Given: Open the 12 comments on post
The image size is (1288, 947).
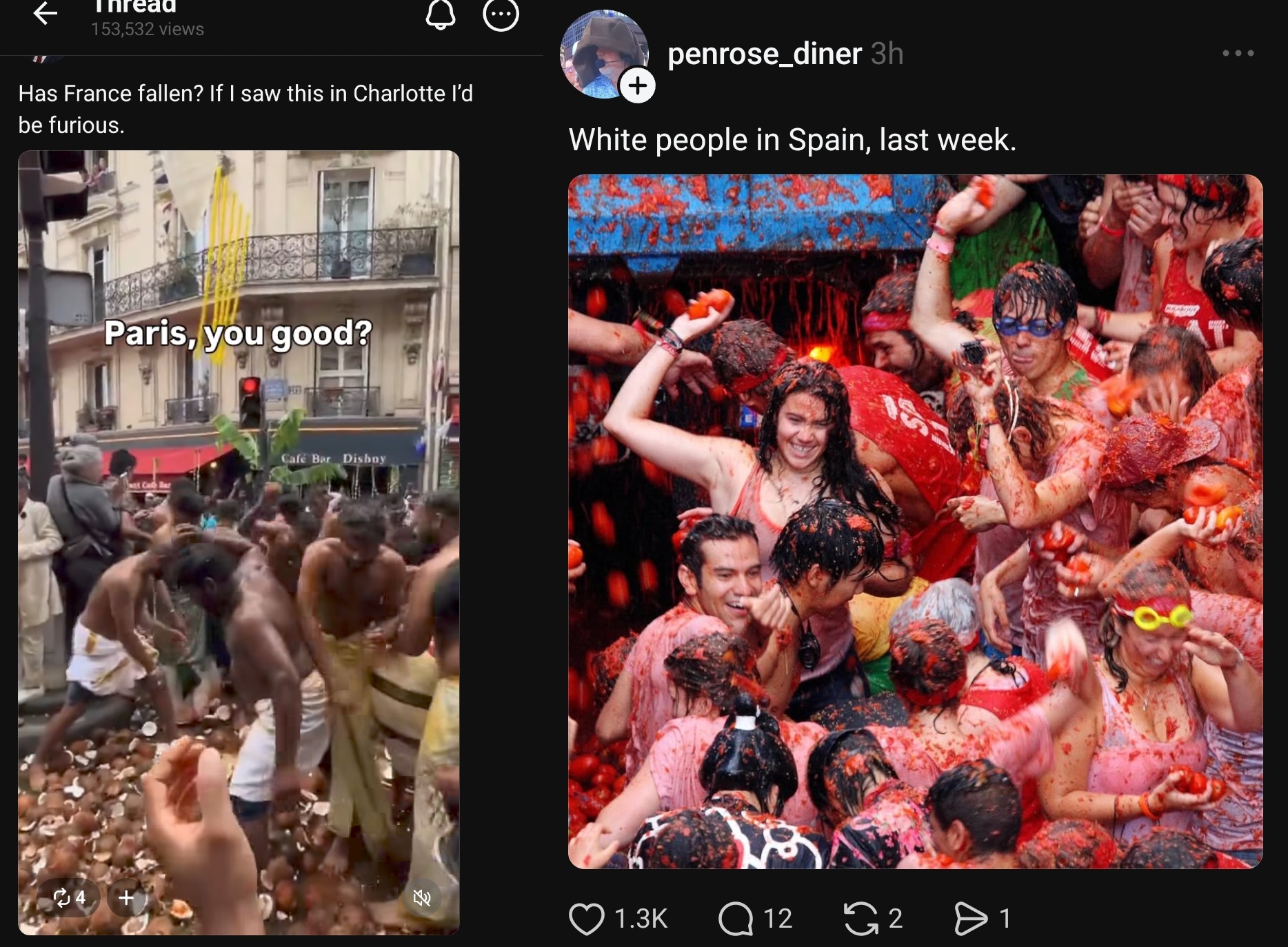Looking at the screenshot, I should [736, 919].
